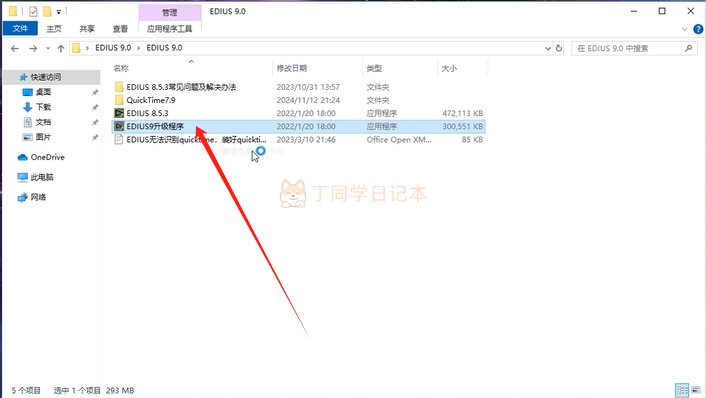Expand the address bar history dropdown
The height and width of the screenshot is (398, 706).
(548, 48)
